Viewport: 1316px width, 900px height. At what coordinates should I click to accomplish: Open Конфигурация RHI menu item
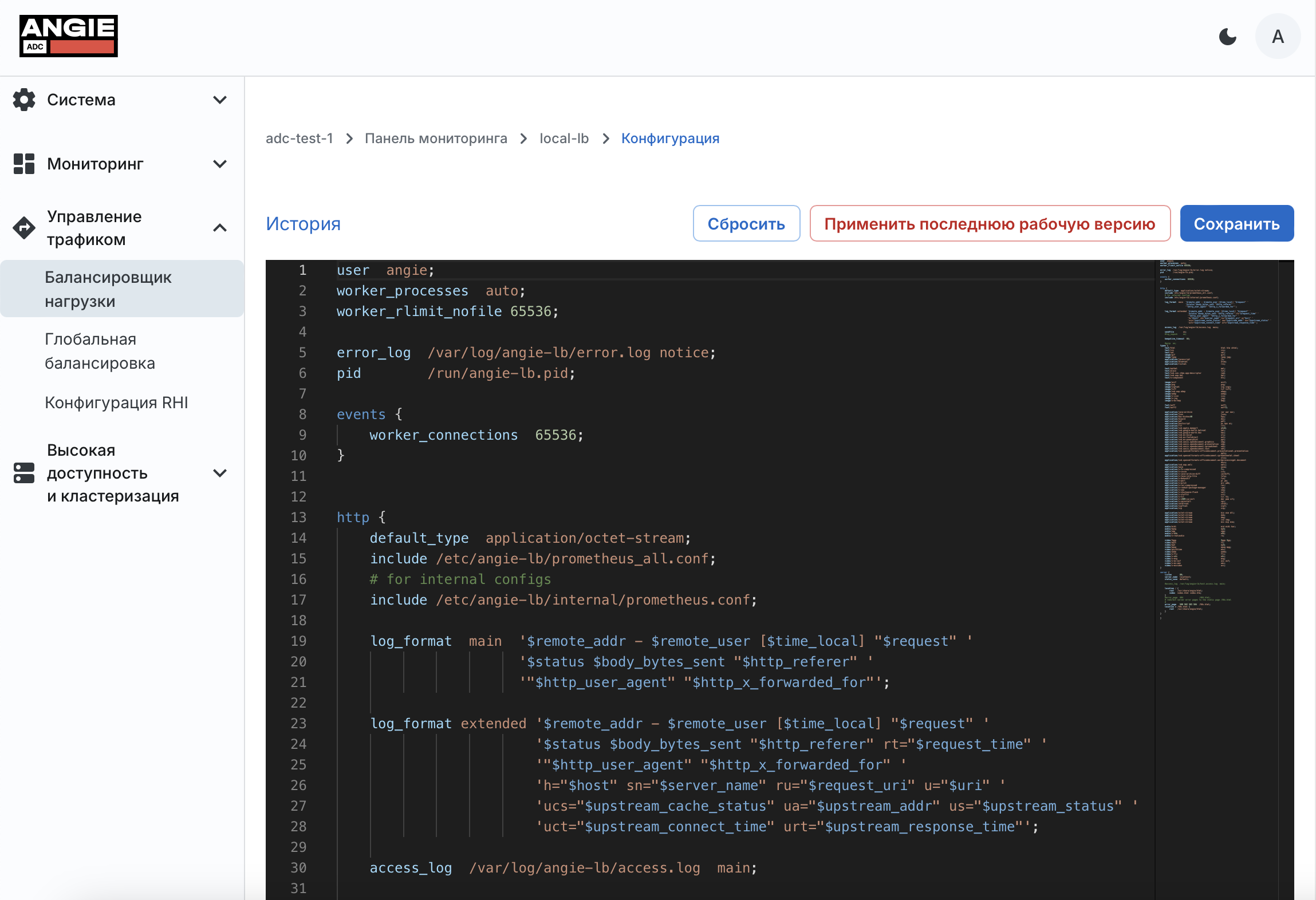(116, 402)
